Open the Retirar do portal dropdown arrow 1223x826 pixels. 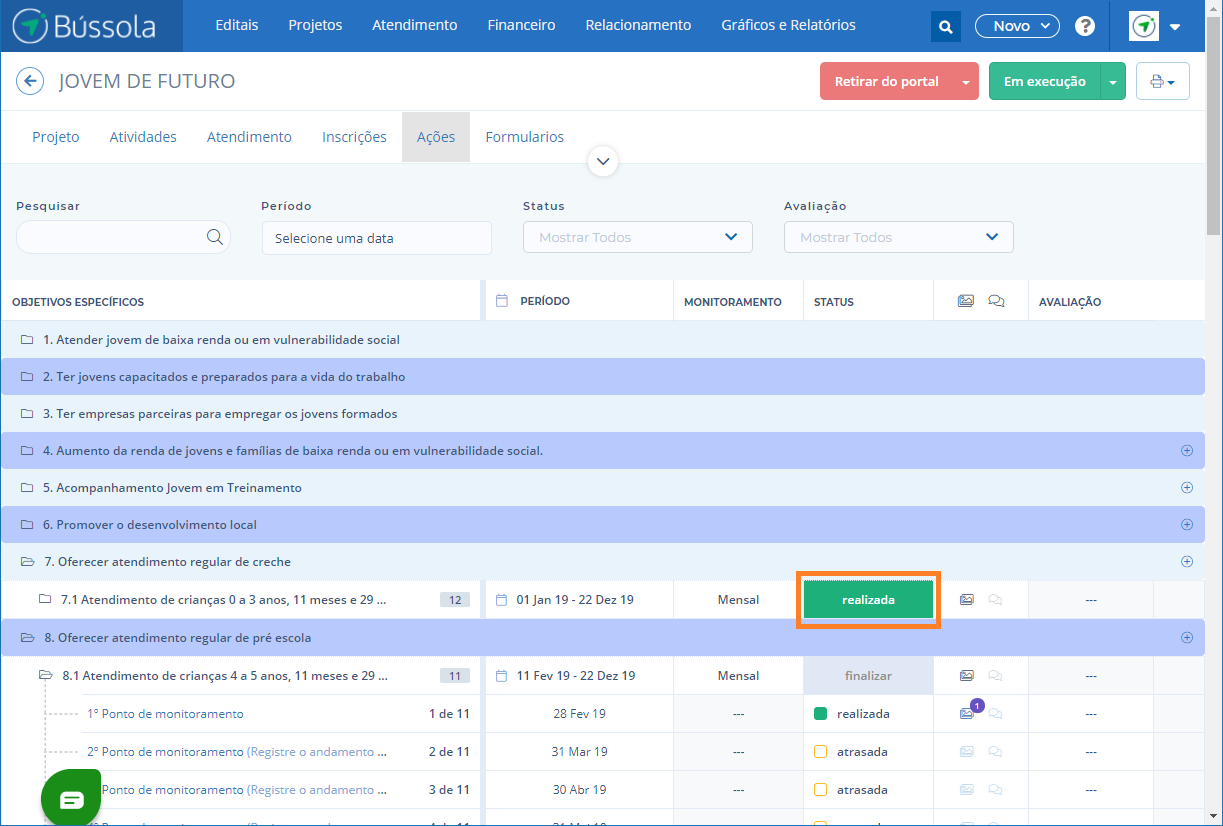pos(966,82)
